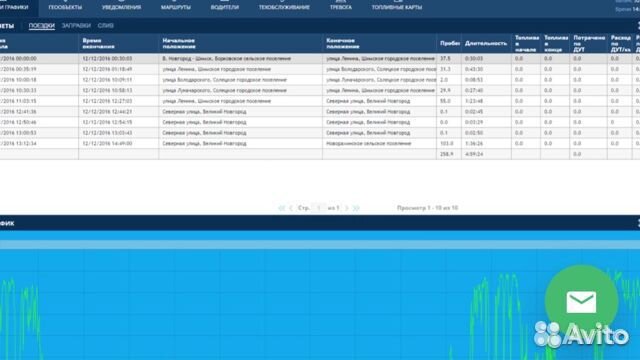Open the Топливные карты section
640x360 pixels.
397,6
